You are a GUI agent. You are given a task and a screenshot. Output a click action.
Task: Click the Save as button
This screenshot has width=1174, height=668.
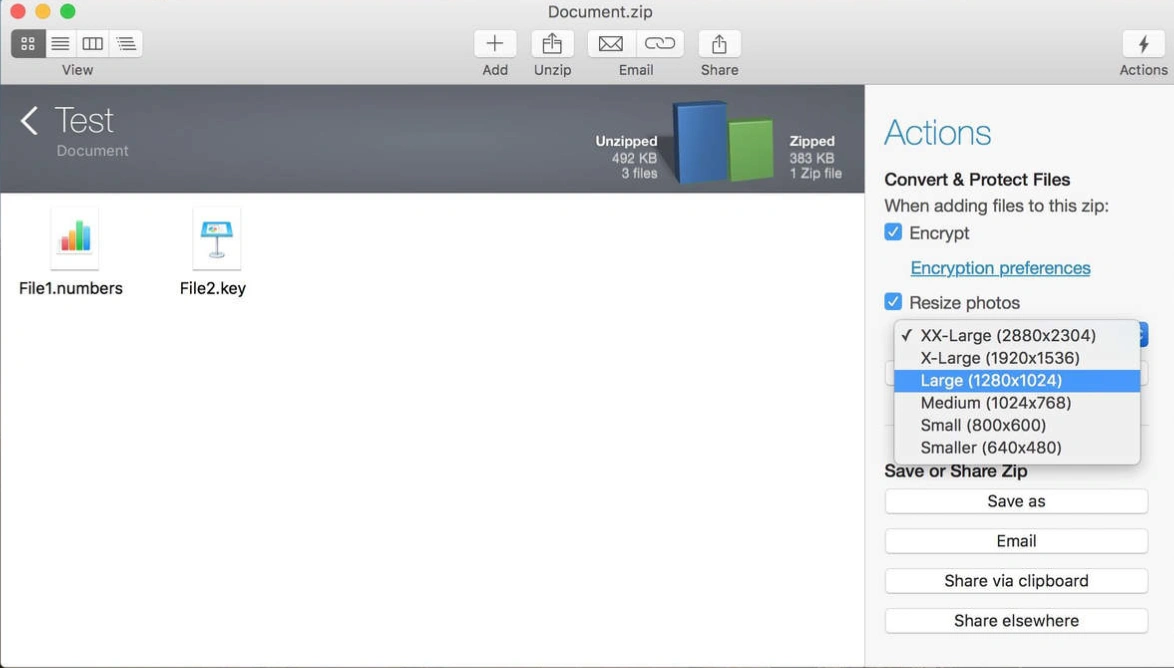[1016, 501]
